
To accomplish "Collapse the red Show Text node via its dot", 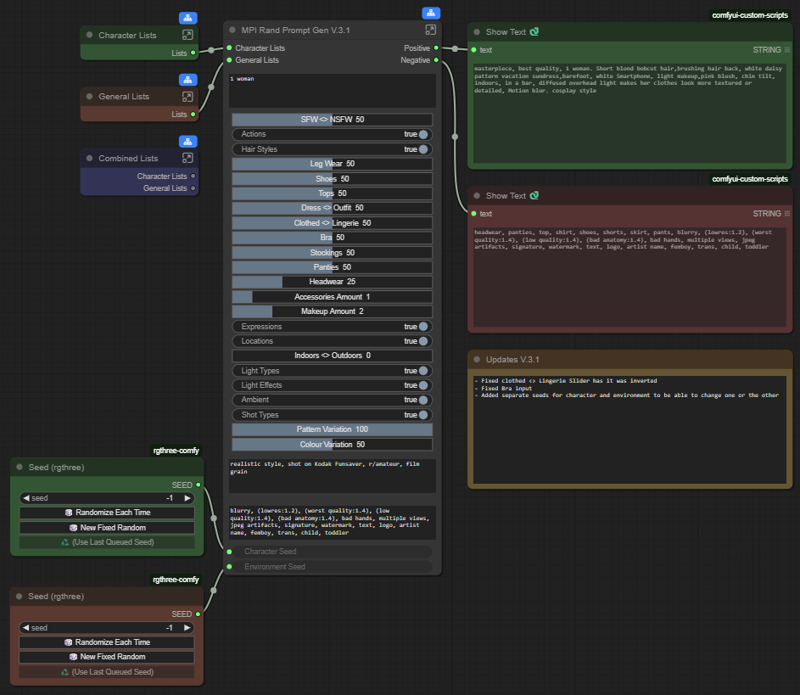I will click(x=476, y=196).
